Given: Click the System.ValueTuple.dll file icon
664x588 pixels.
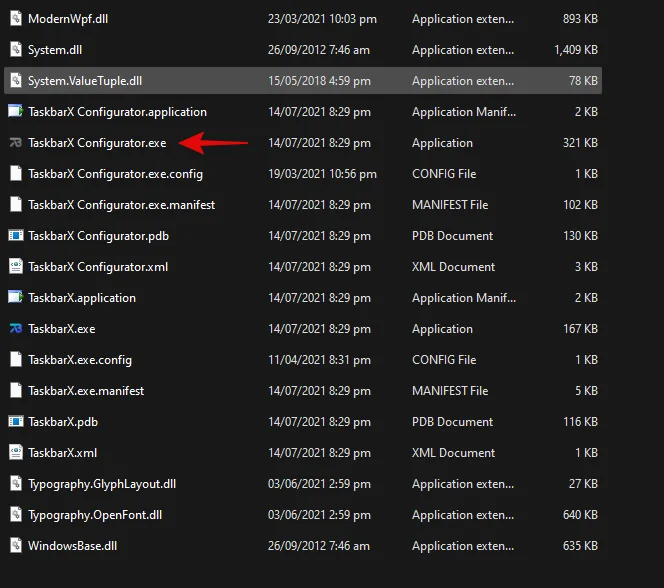Looking at the screenshot, I should pyautogui.click(x=16, y=80).
